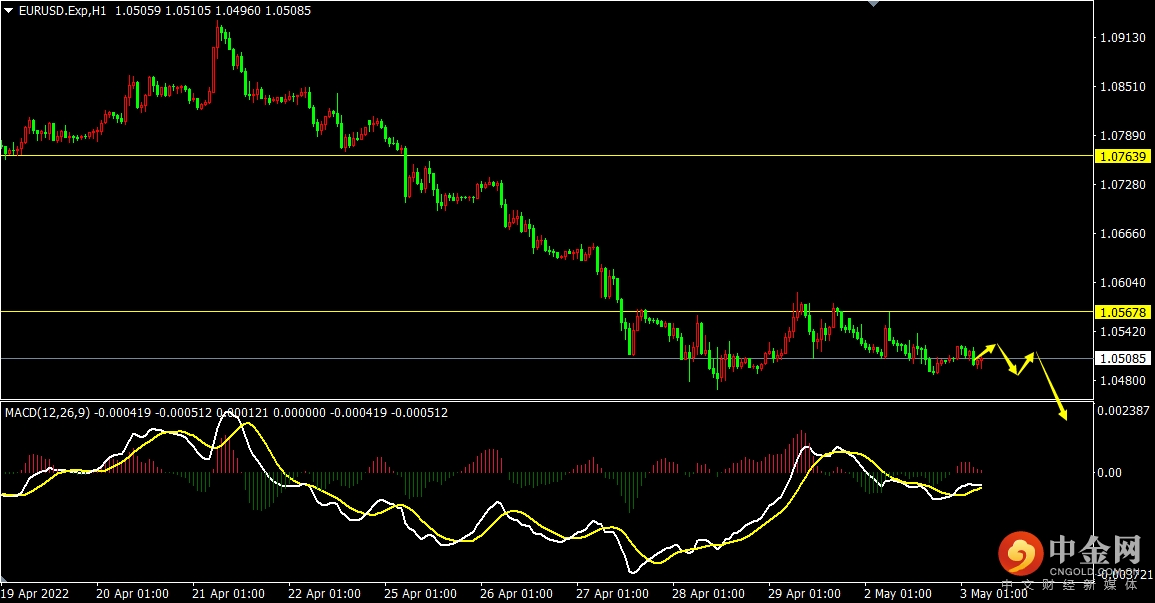This screenshot has width=1155, height=603.
Task: Click the 中金网 round orange logo icon
Action: (1021, 553)
